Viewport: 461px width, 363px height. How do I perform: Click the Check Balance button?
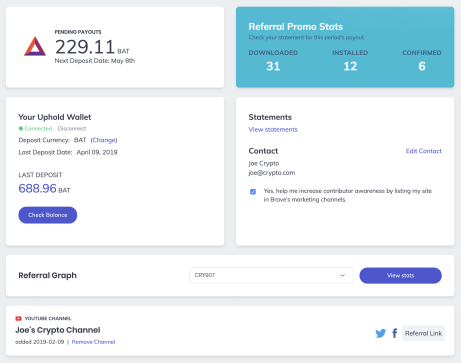(48, 215)
